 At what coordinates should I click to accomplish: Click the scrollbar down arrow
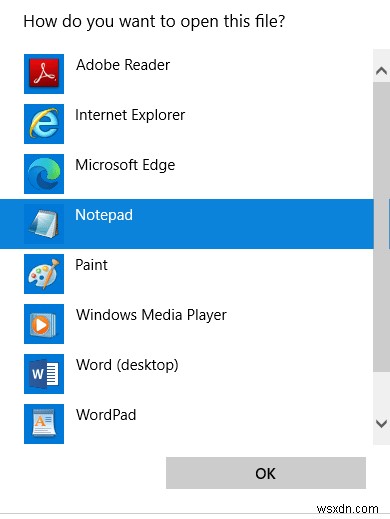381,424
